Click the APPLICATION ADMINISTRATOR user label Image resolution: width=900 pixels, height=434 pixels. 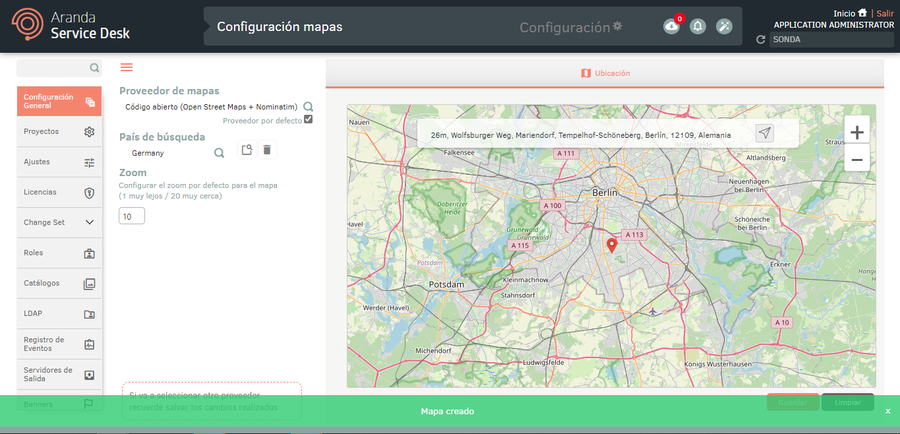[834, 25]
